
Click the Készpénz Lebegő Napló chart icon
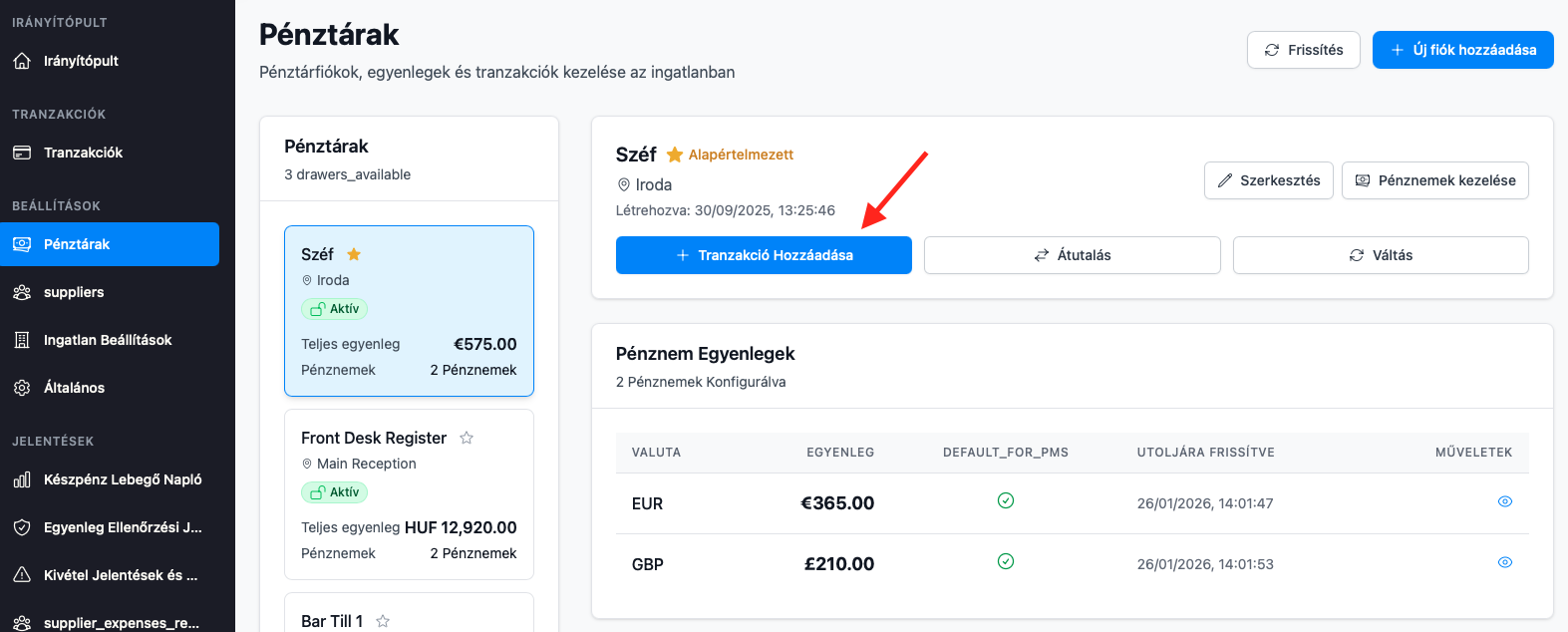pyautogui.click(x=22, y=479)
